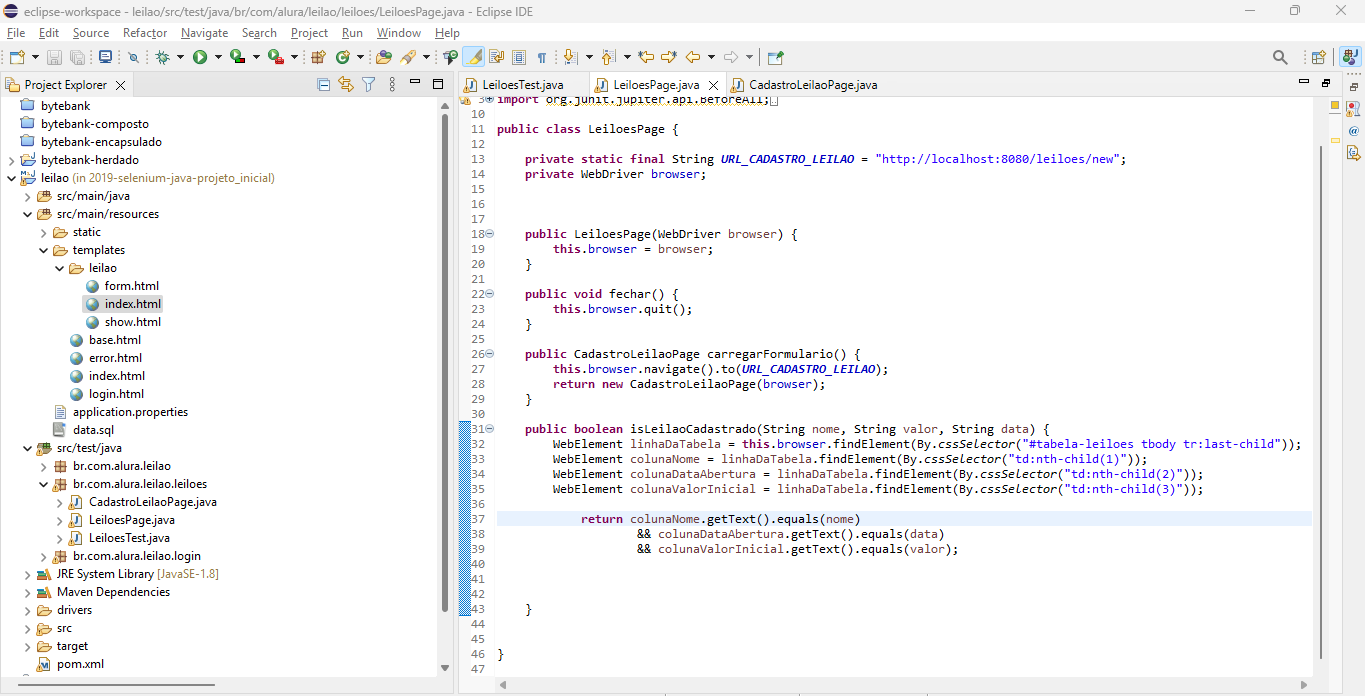
Task: Toggle Skip All Breakpoints
Action: point(132,57)
